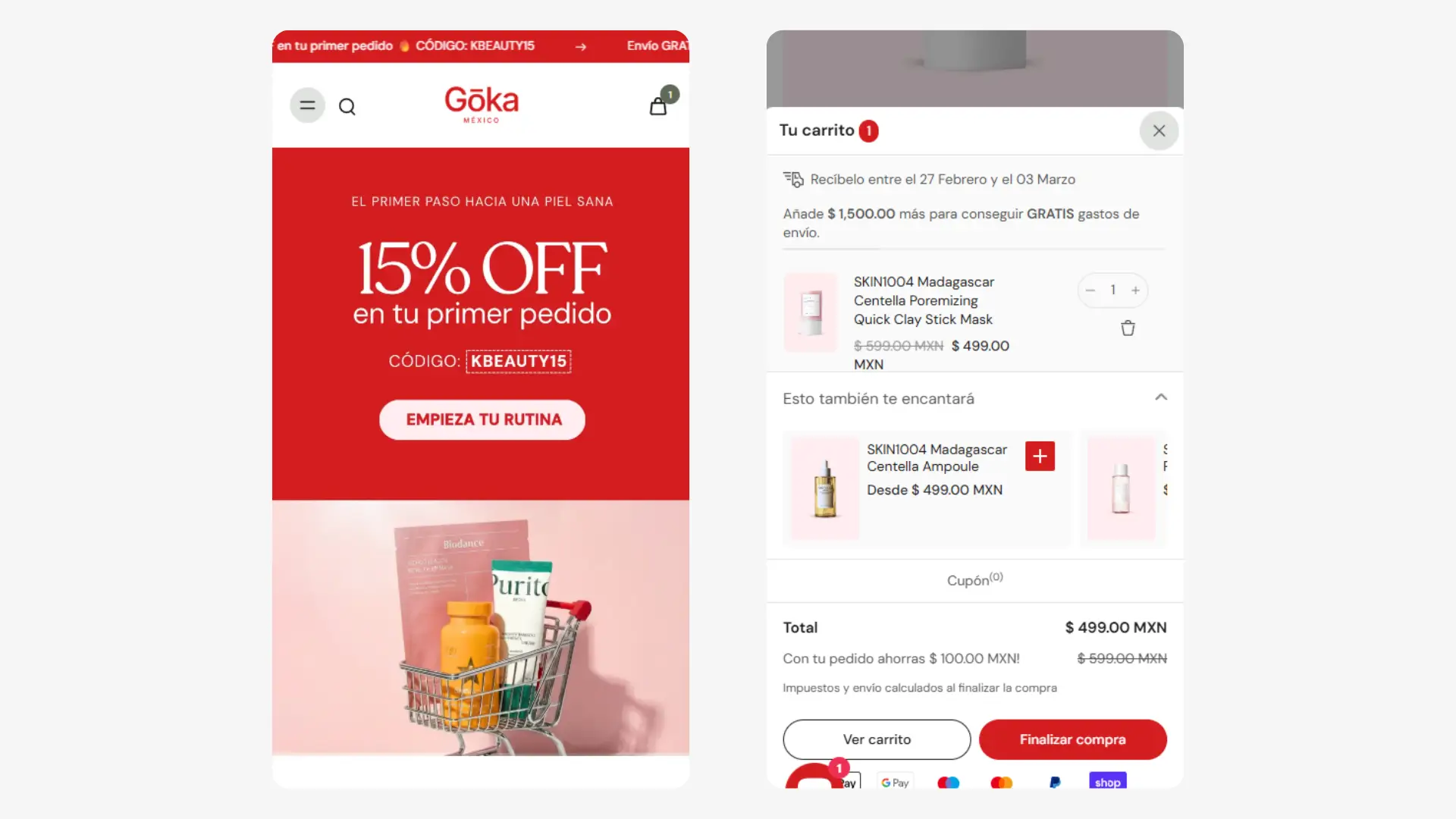The image size is (1456, 819).
Task: Open the search magnifier icon
Action: pos(347,107)
